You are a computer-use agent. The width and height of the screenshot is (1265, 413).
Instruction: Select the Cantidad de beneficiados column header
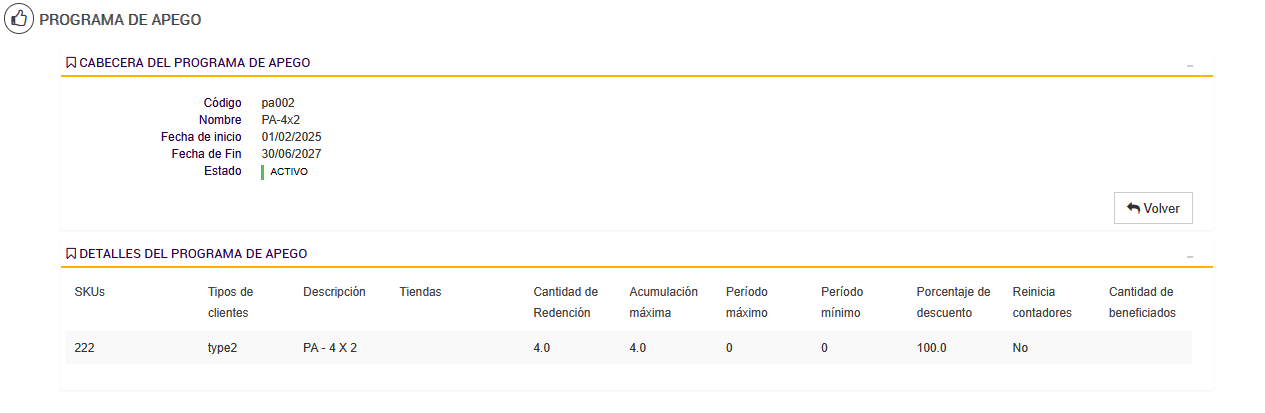coord(1142,302)
